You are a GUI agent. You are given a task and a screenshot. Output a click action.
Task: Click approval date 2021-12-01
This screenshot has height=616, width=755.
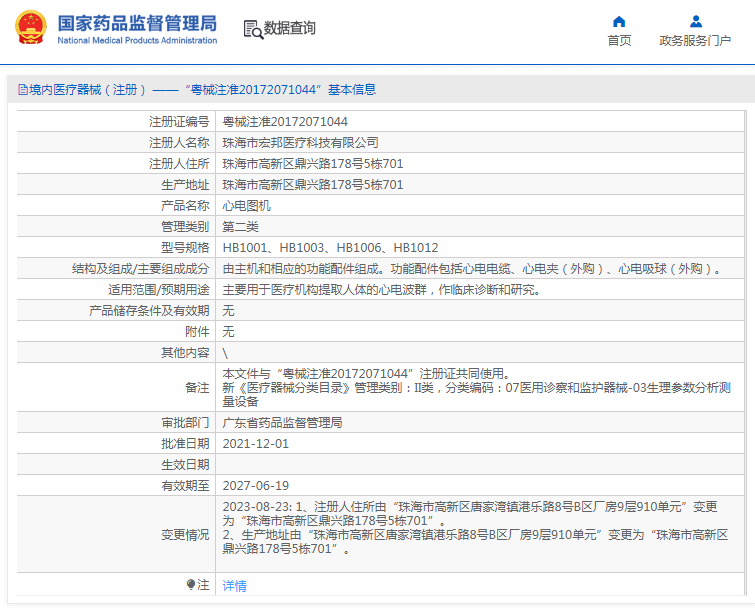256,444
